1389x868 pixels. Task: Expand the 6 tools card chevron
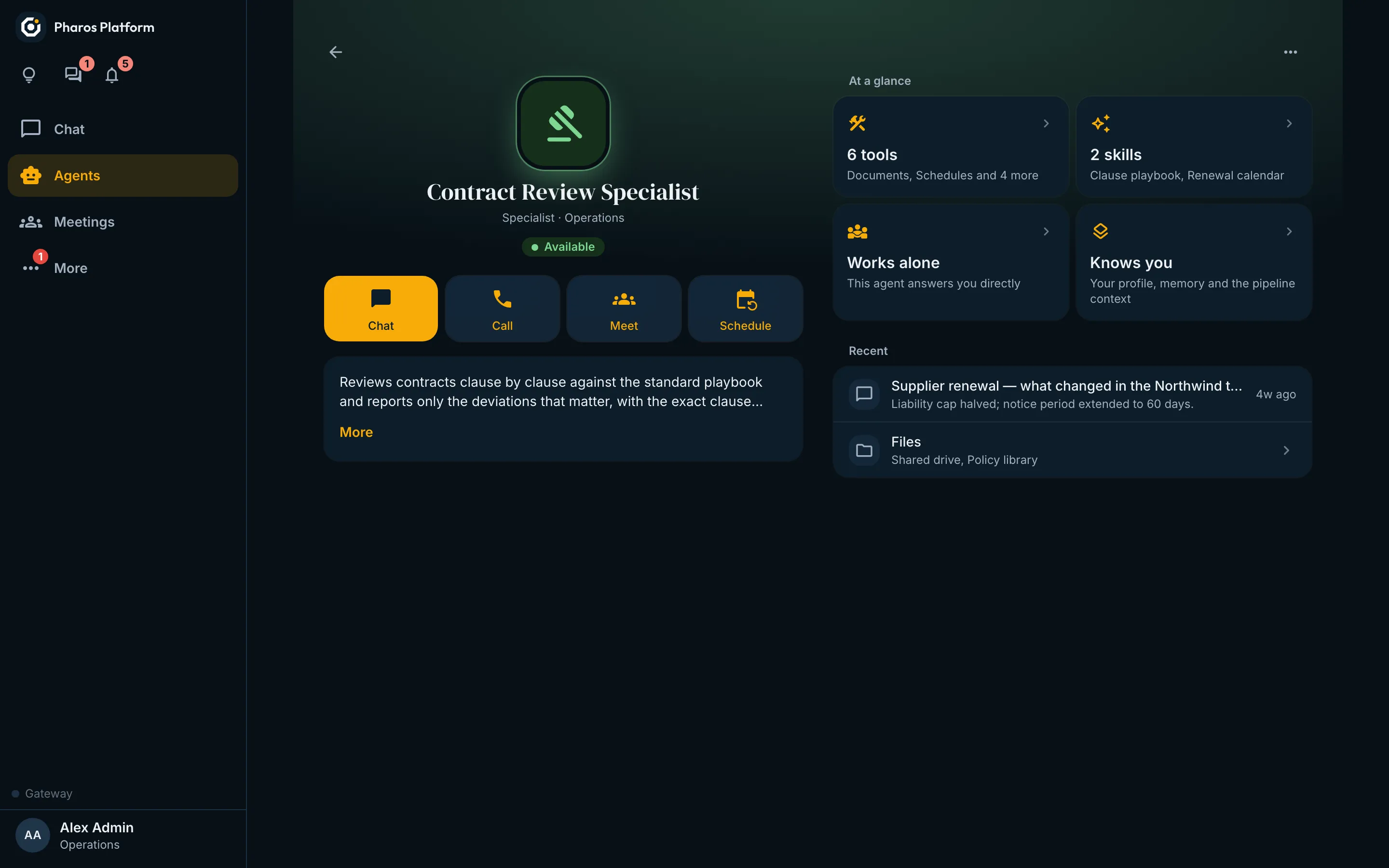[1047, 123]
